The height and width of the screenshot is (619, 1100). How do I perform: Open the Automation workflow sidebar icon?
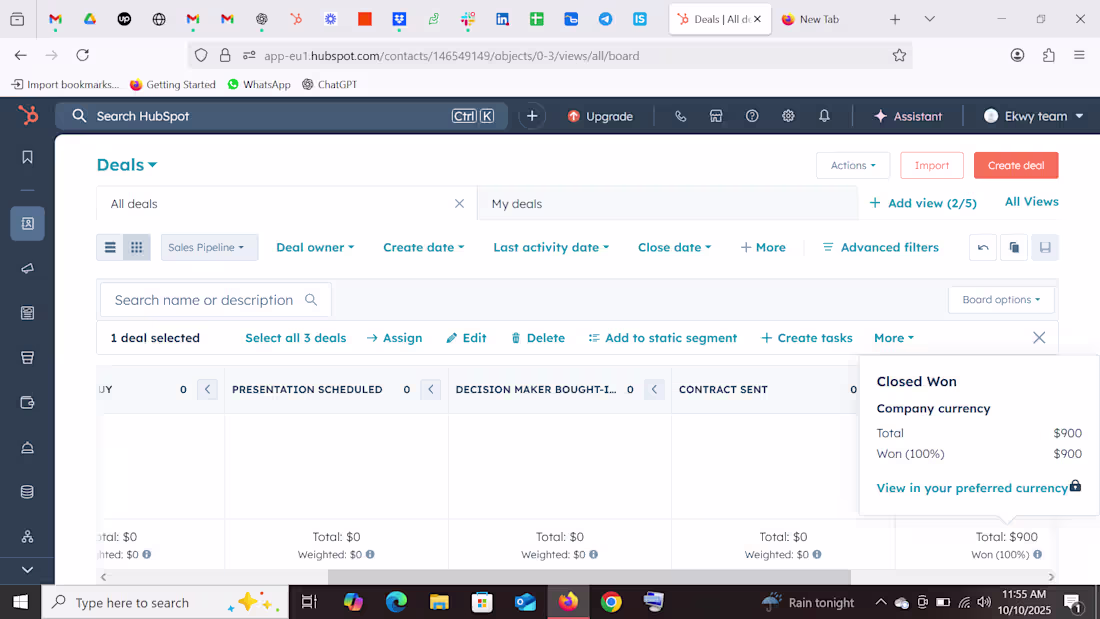point(27,537)
